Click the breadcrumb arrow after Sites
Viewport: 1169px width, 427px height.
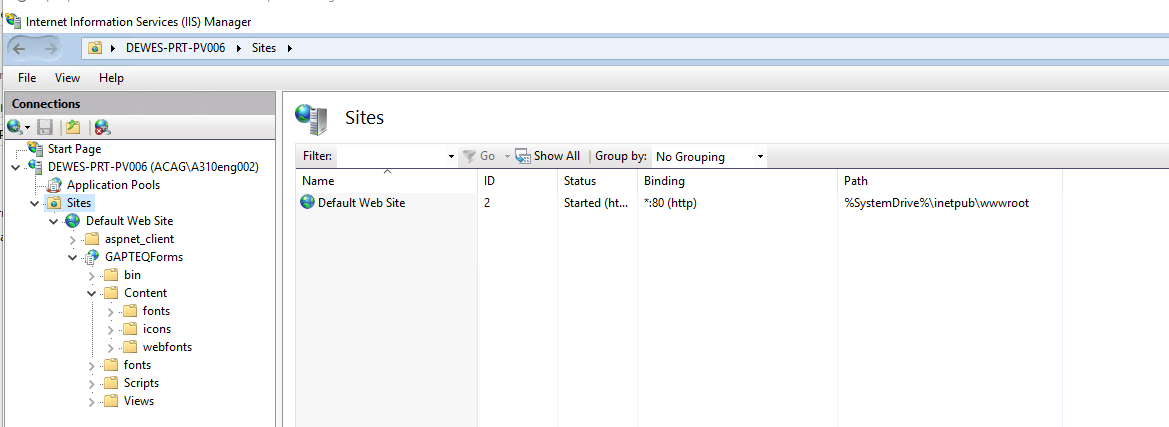[x=289, y=48]
